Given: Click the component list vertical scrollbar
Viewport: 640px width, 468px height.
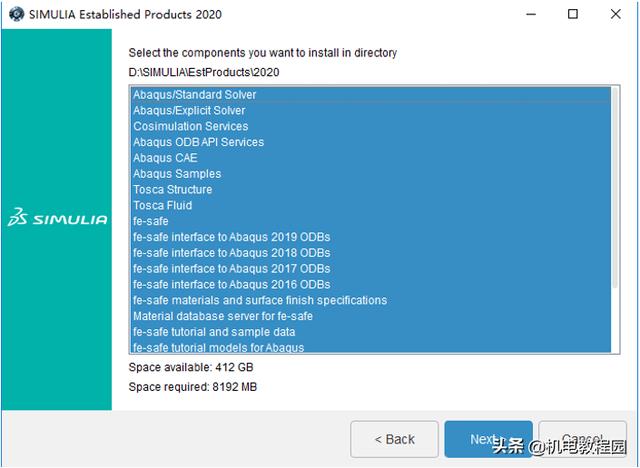Looking at the screenshot, I should (615, 188).
